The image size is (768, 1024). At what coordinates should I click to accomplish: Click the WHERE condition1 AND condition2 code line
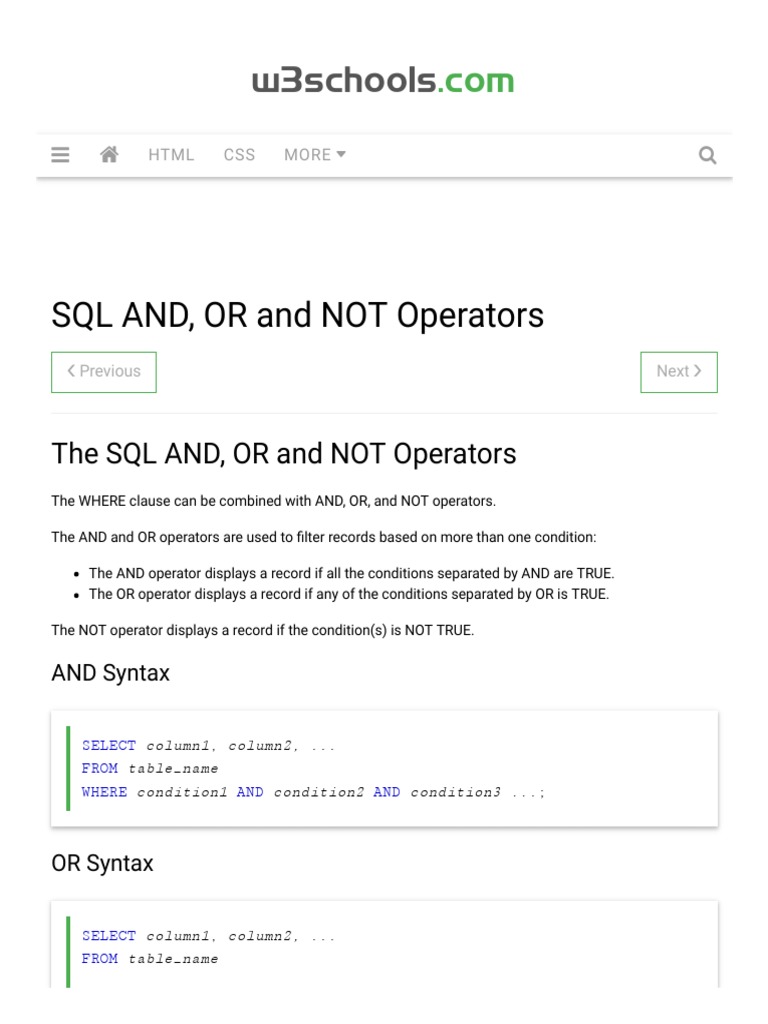(314, 792)
